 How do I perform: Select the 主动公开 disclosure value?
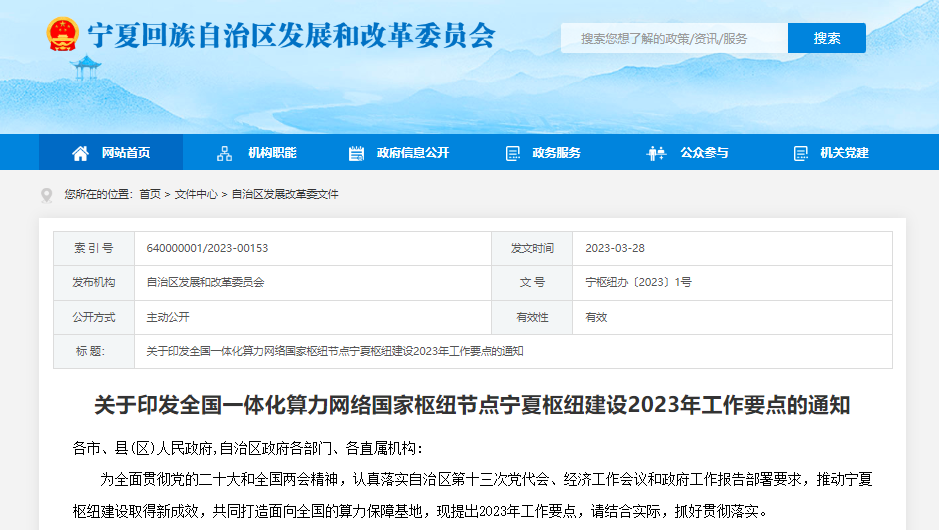[168, 317]
